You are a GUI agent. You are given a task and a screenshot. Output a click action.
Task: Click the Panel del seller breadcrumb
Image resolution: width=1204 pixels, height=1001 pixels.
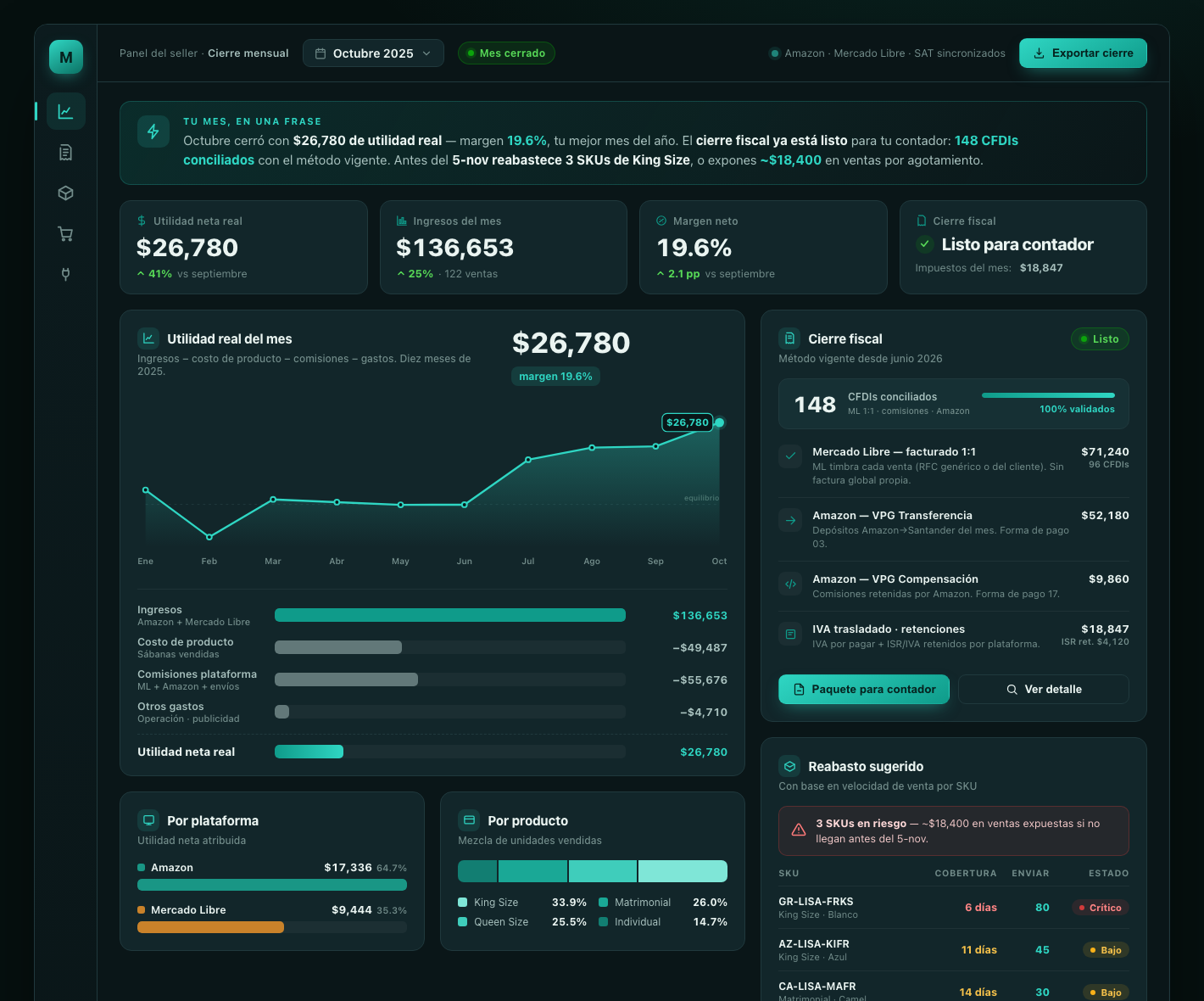[x=159, y=53]
